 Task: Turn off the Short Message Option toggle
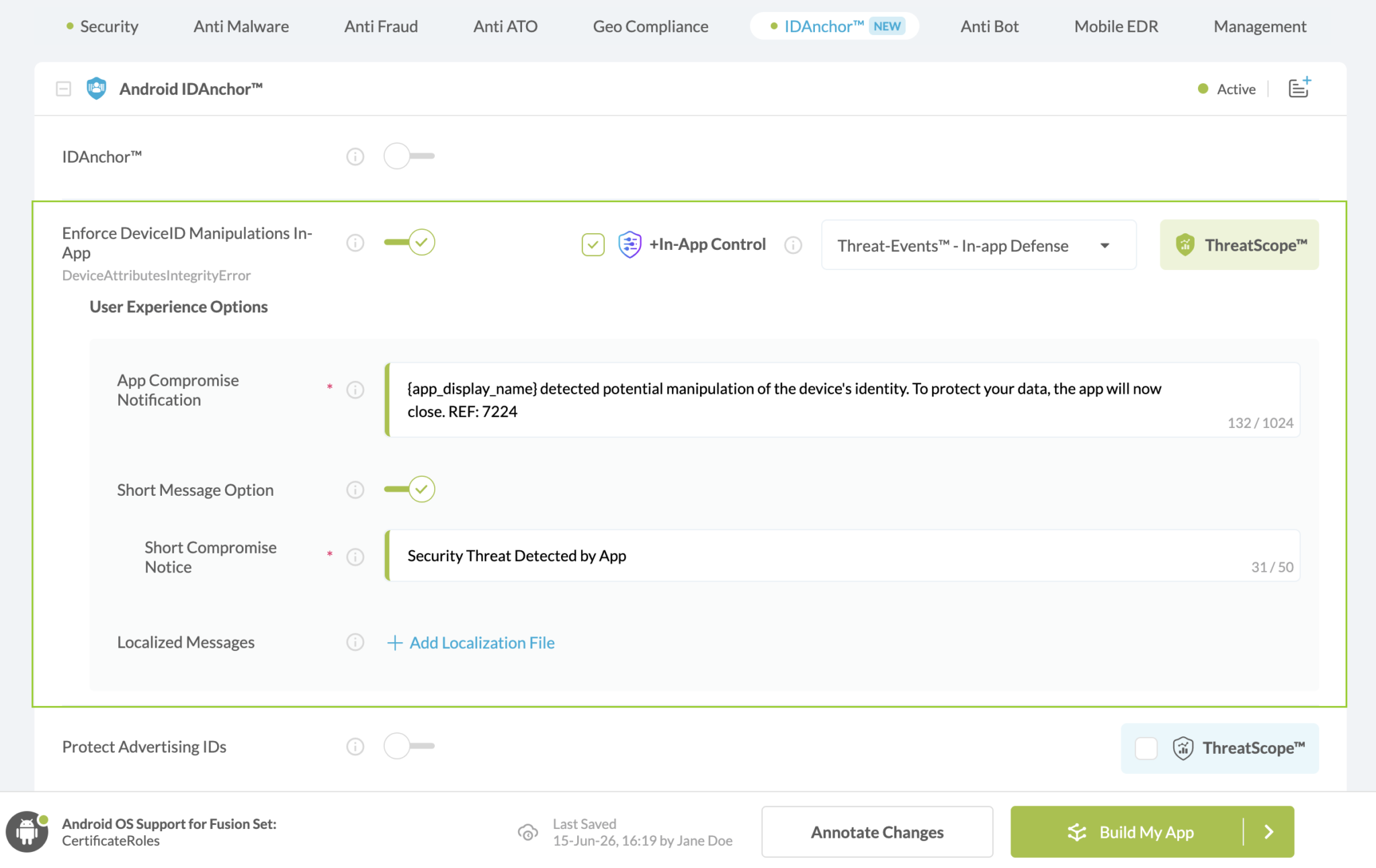click(x=409, y=489)
